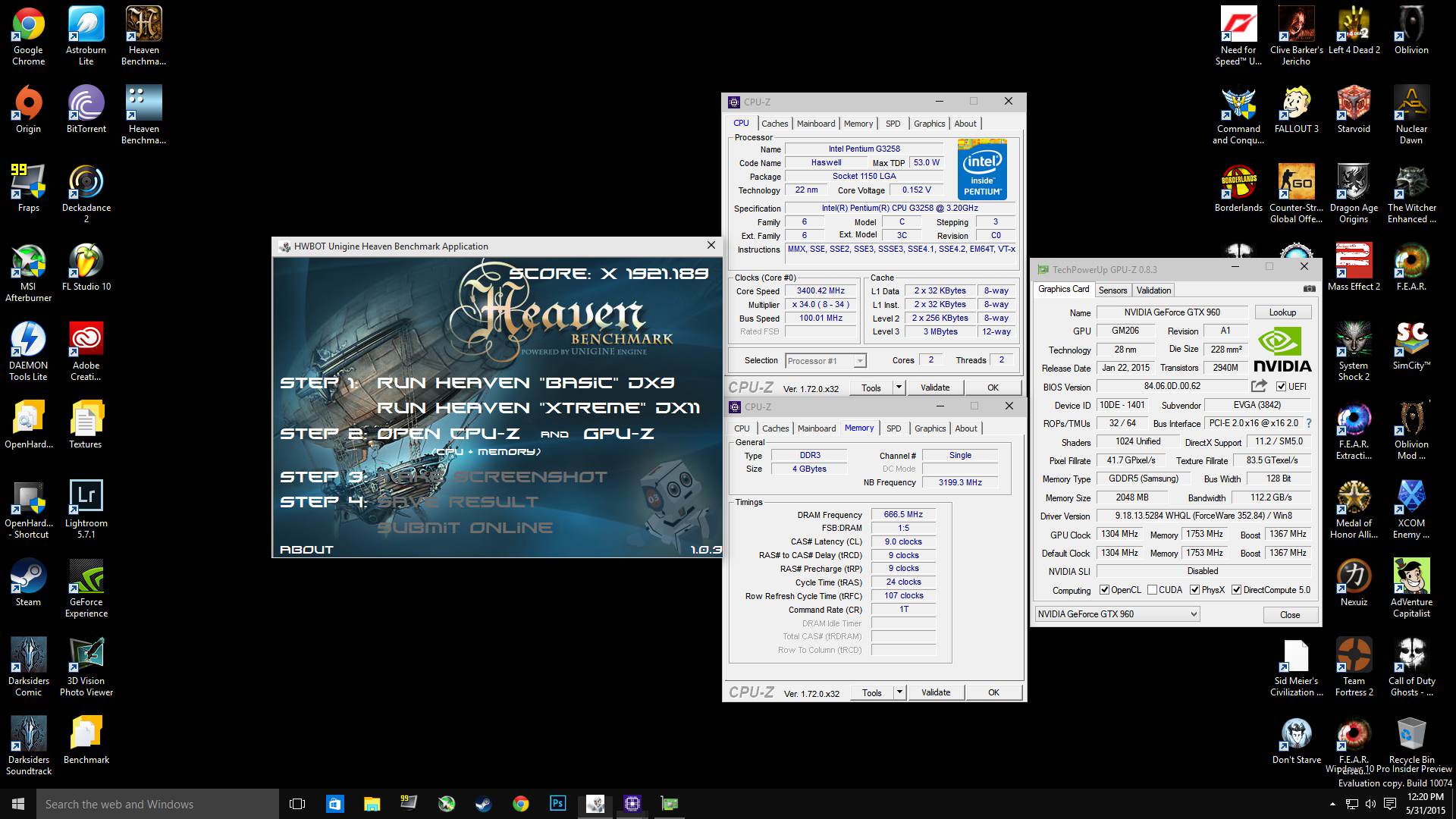This screenshot has width=1456, height=819.
Task: Open the Google Chrome desktop shortcut
Action: click(28, 36)
